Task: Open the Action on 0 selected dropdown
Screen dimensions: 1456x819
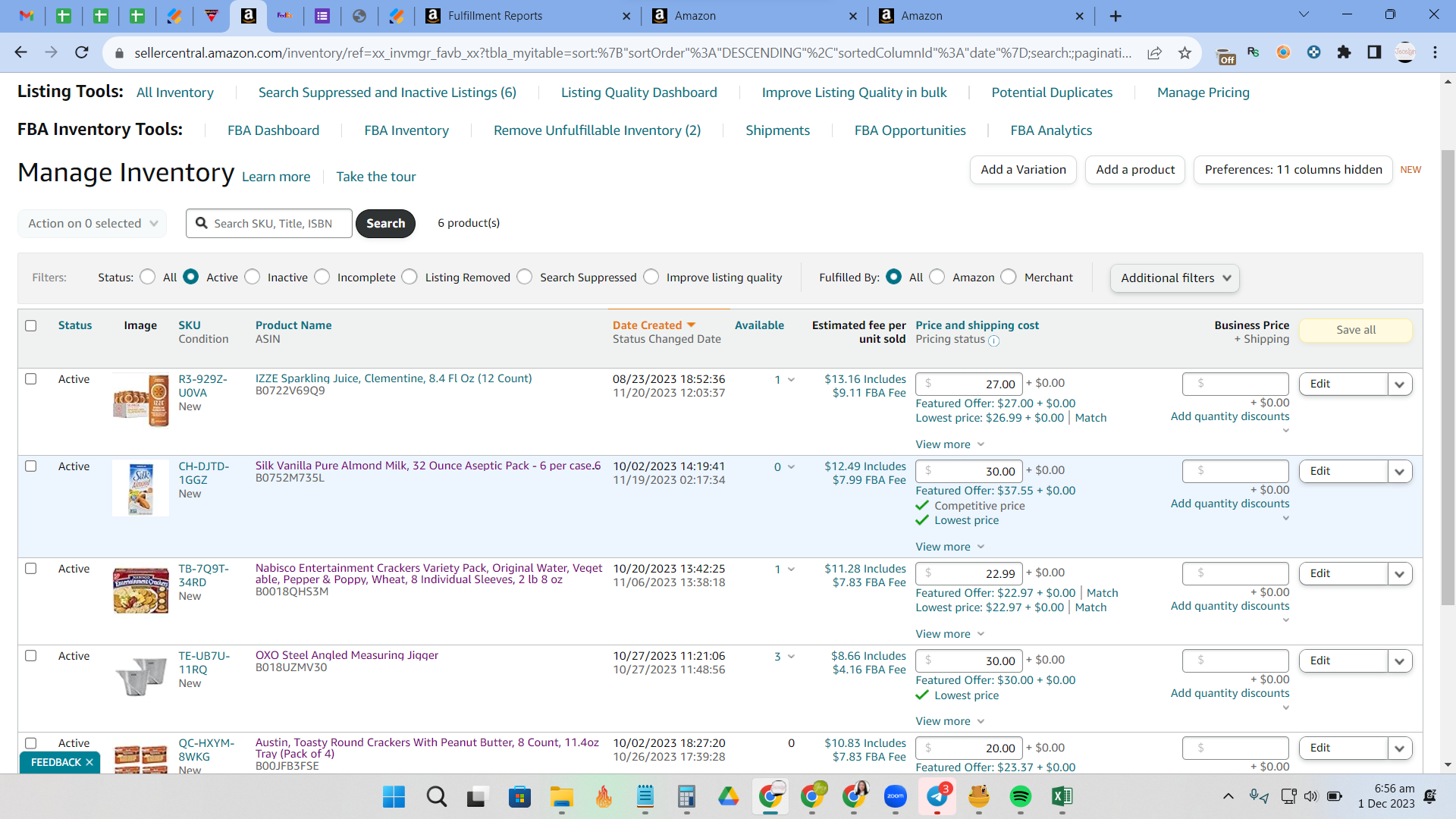Action: click(x=93, y=223)
